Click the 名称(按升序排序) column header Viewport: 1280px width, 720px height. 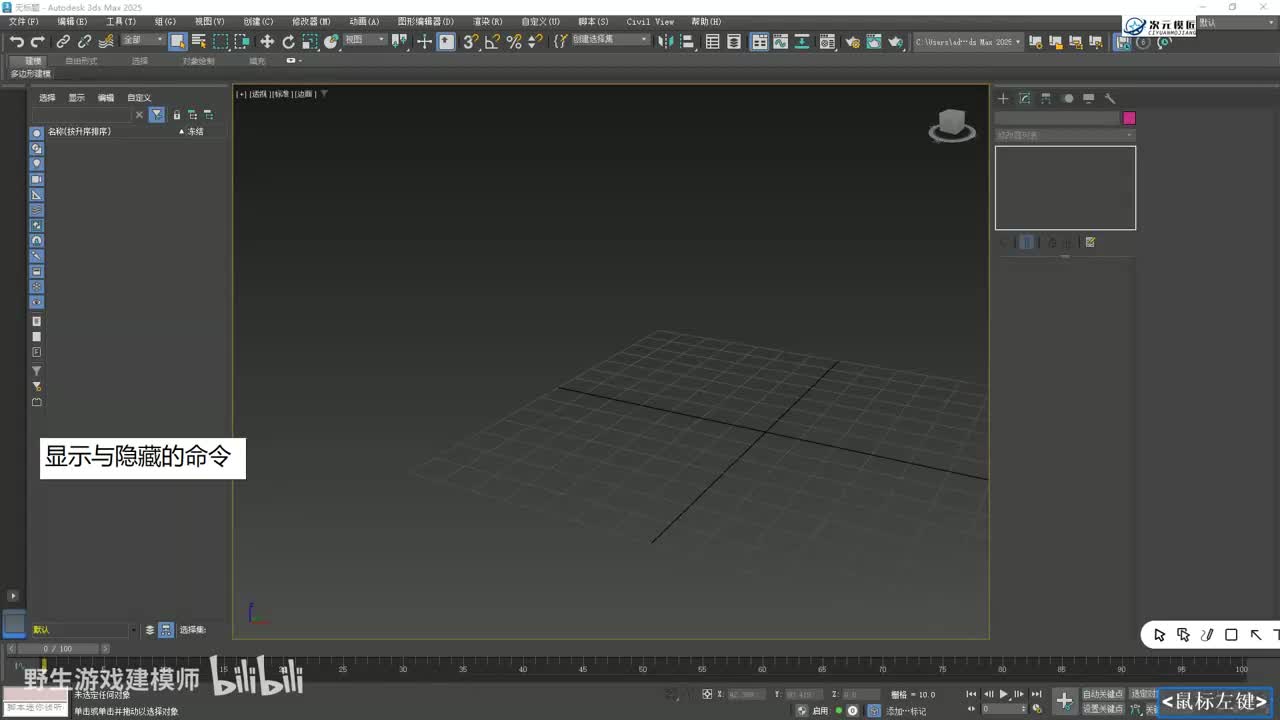pyautogui.click(x=79, y=132)
